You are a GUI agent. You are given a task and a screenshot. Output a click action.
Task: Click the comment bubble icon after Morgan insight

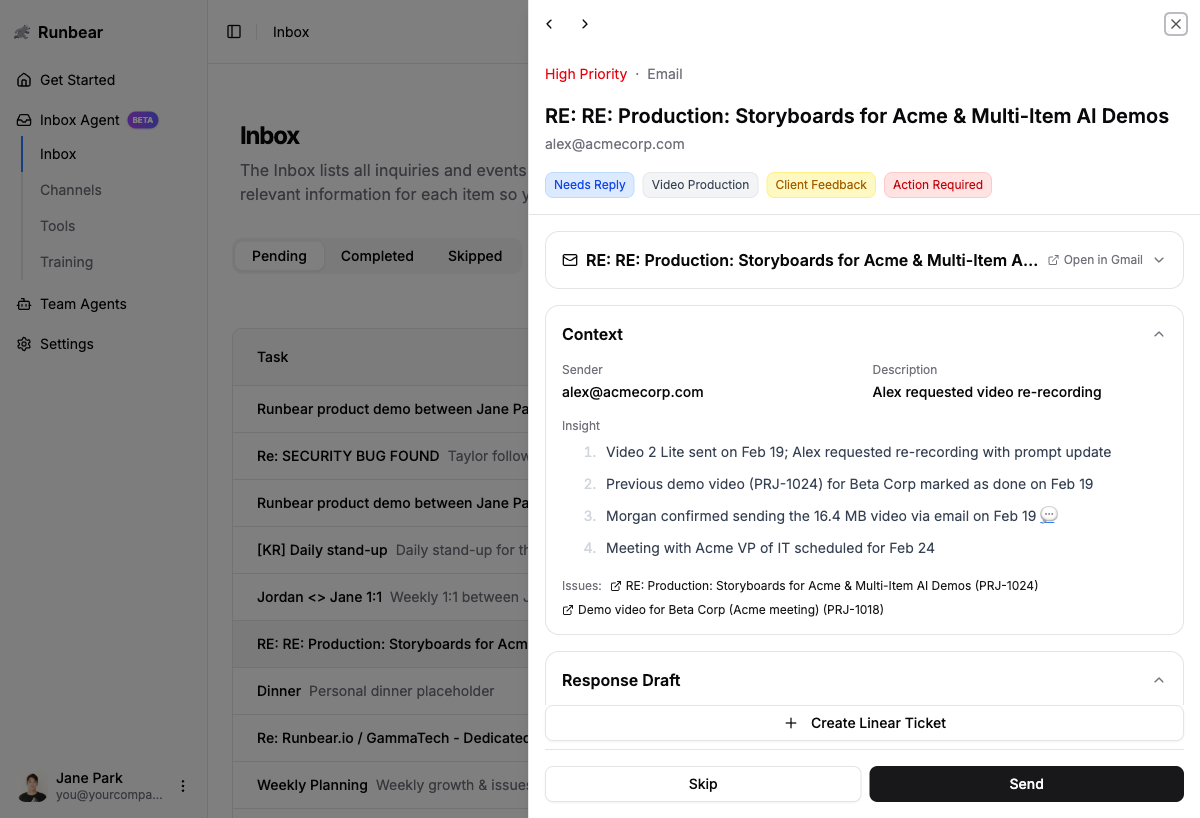(x=1048, y=515)
